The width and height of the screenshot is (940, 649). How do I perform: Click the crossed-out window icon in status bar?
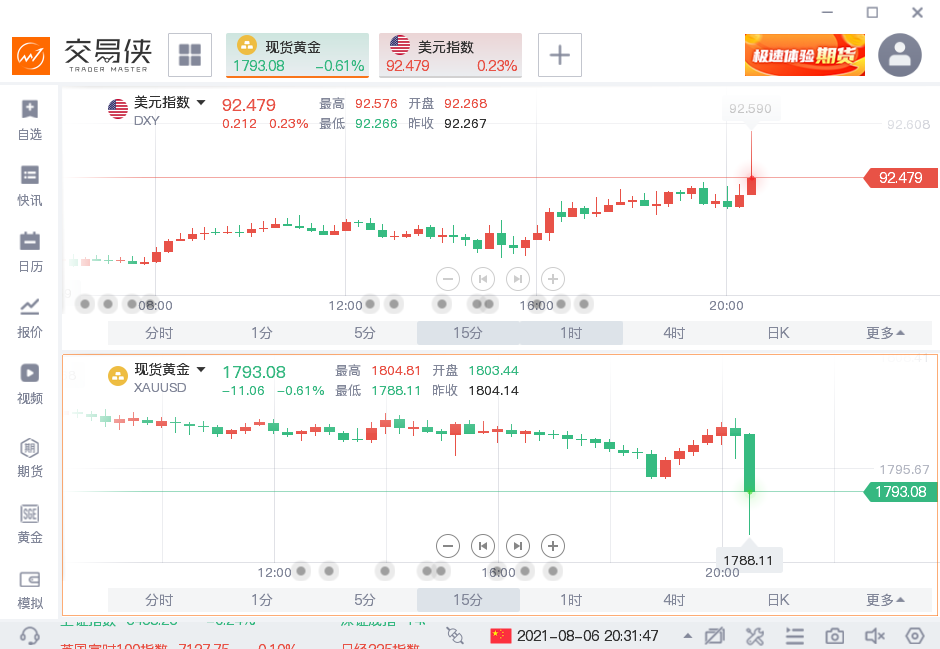click(x=715, y=636)
